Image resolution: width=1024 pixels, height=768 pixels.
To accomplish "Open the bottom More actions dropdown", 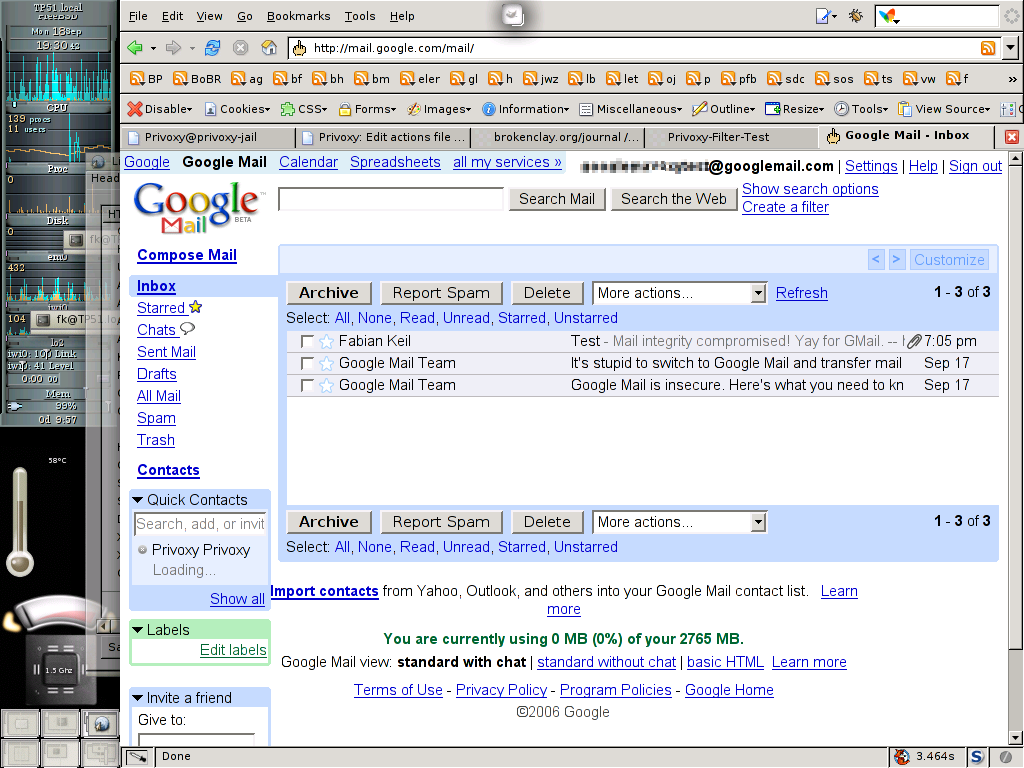I will pyautogui.click(x=679, y=522).
